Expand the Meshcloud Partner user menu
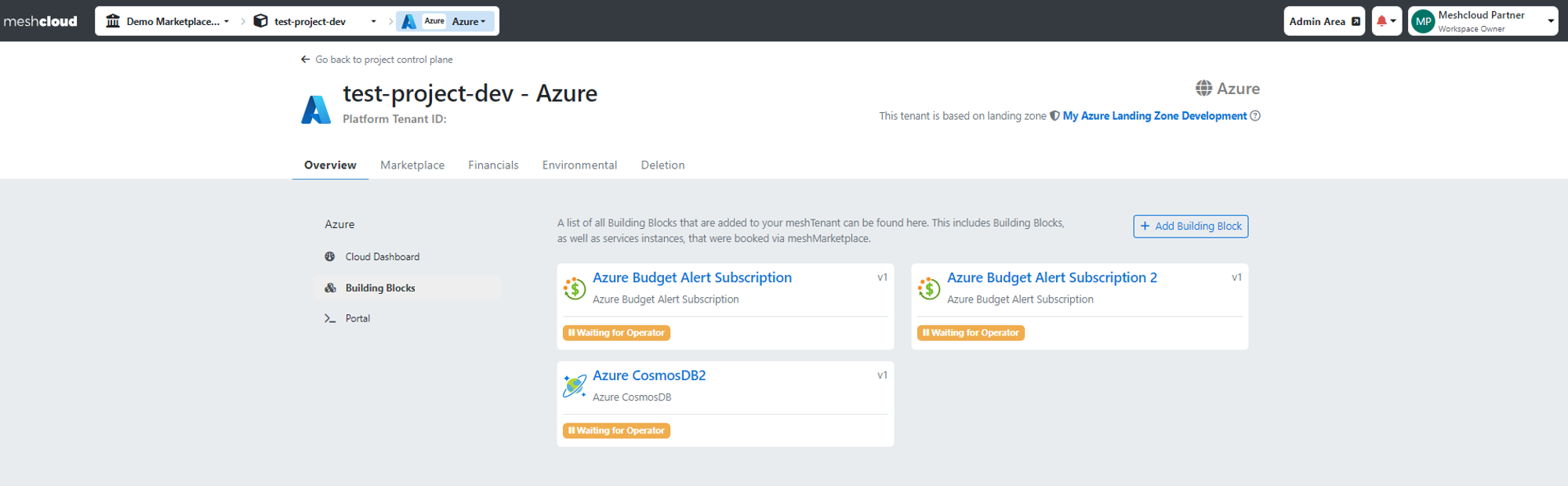1568x486 pixels. [1483, 21]
